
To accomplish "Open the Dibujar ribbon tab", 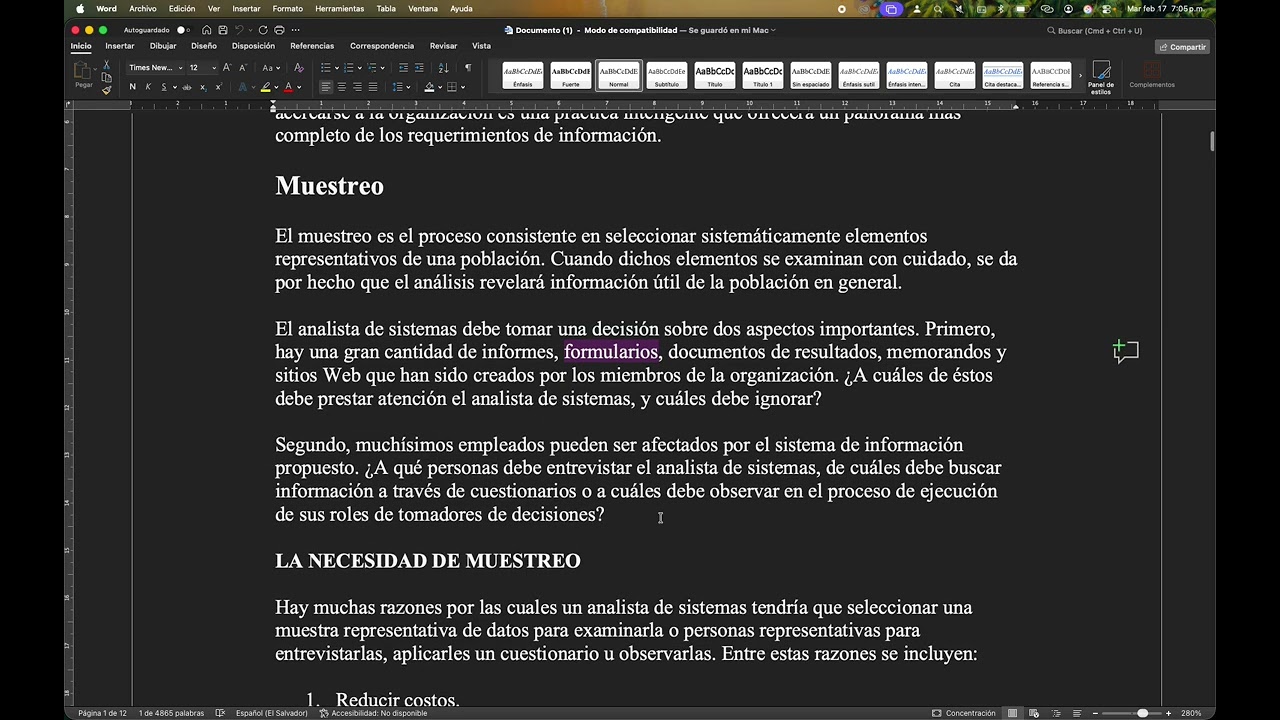I will coord(163,46).
